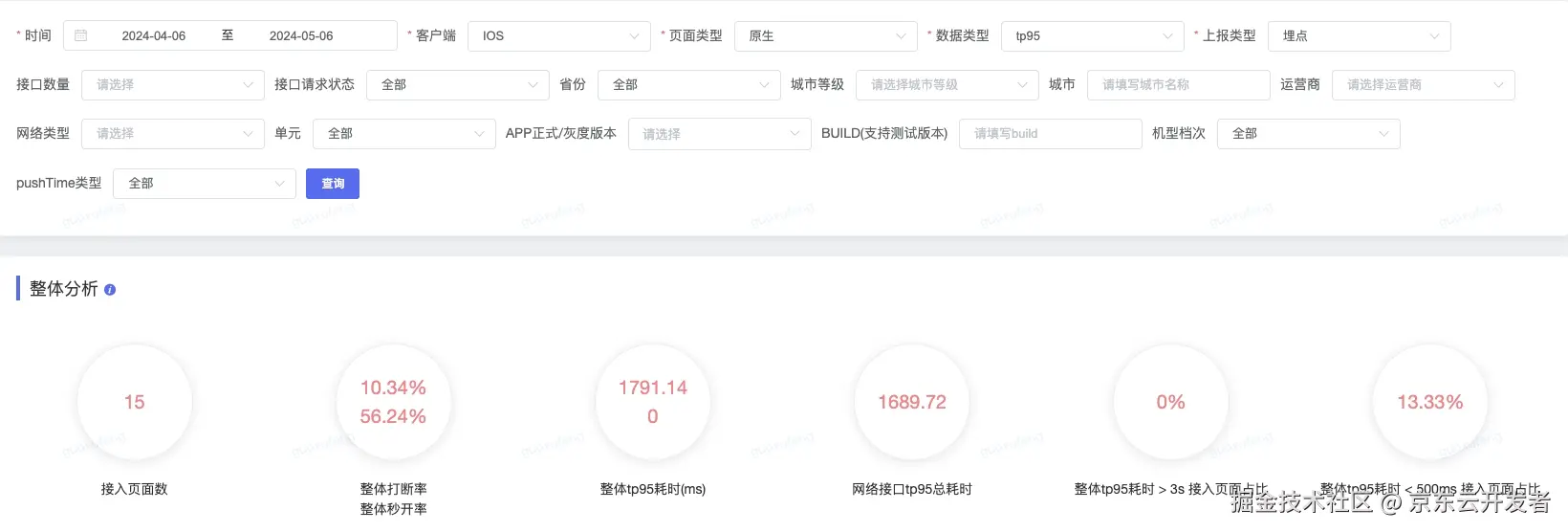The image size is (1568, 532).
Task: Expand the 城市等级 dropdown
Action: (947, 84)
